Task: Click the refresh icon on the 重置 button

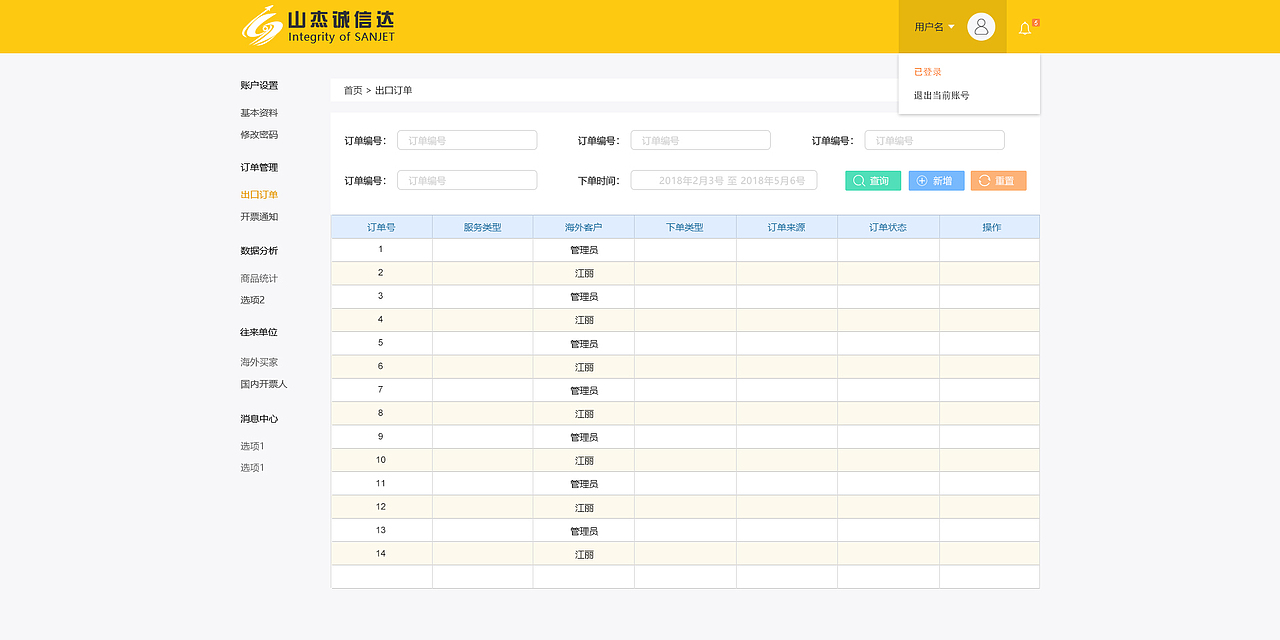Action: tap(984, 181)
